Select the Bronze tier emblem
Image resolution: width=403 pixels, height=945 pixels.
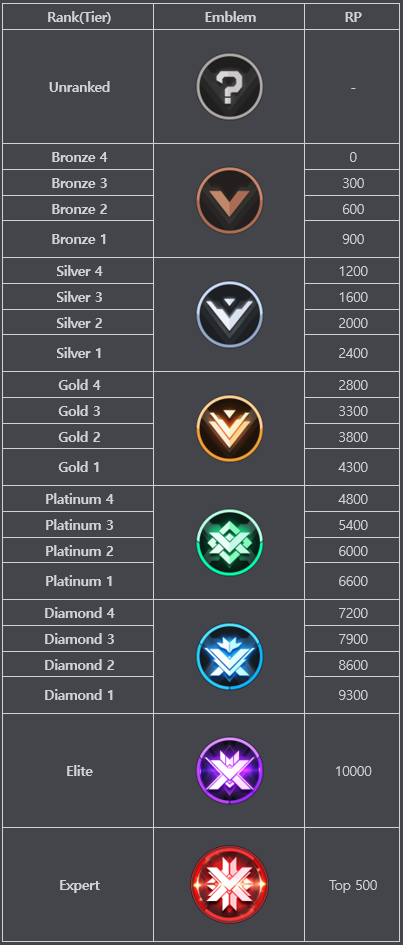click(x=230, y=201)
